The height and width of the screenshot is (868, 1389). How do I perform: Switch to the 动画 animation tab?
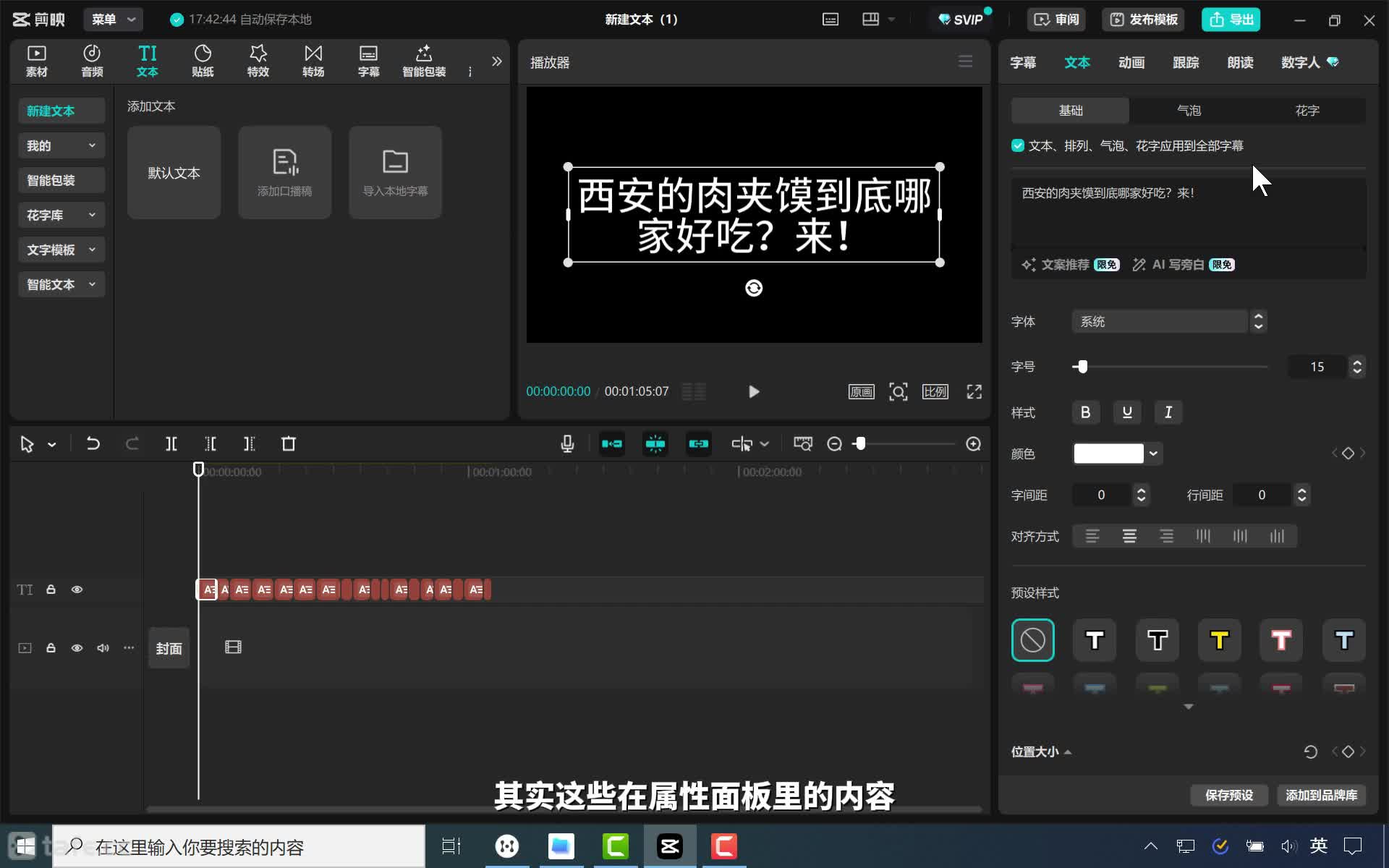1131,63
